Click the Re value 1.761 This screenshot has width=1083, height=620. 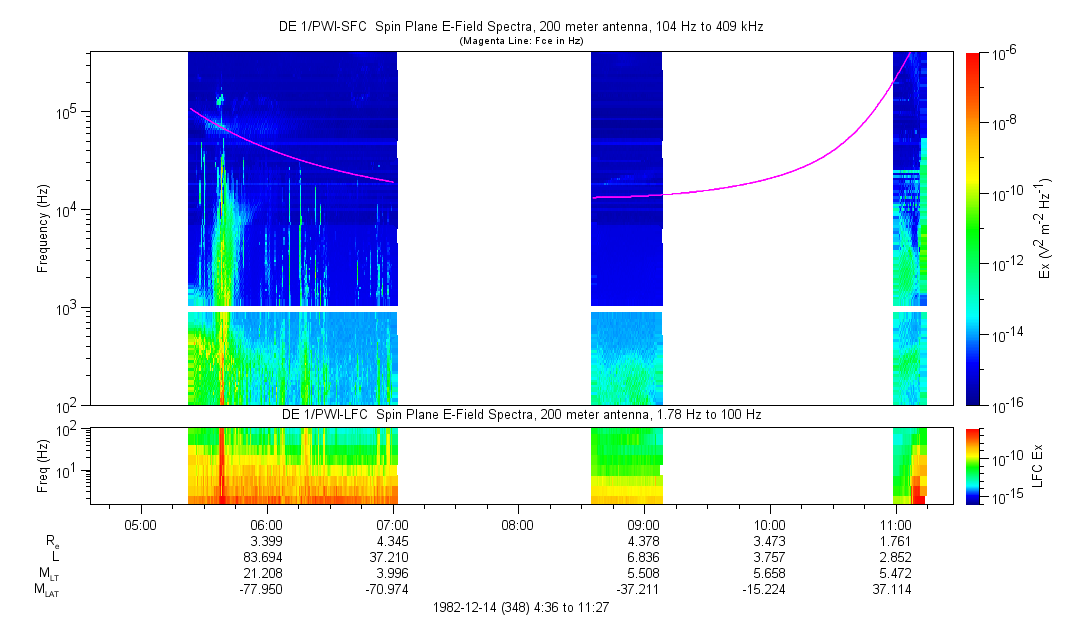coord(894,541)
